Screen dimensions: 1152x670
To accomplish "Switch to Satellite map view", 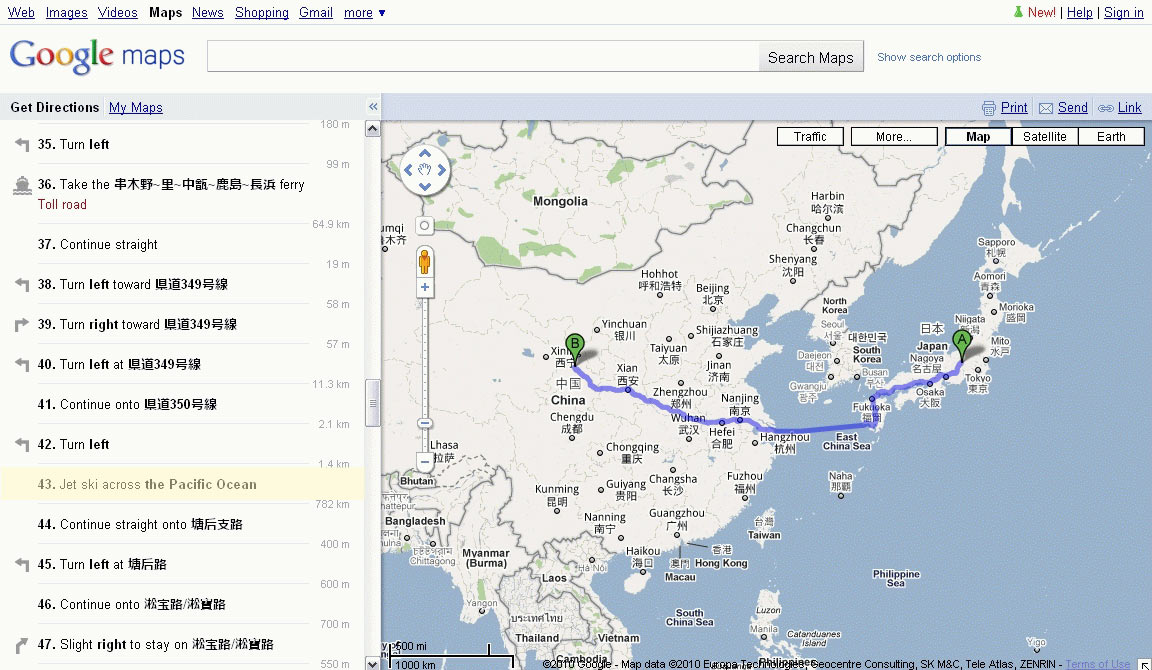I will (1044, 137).
